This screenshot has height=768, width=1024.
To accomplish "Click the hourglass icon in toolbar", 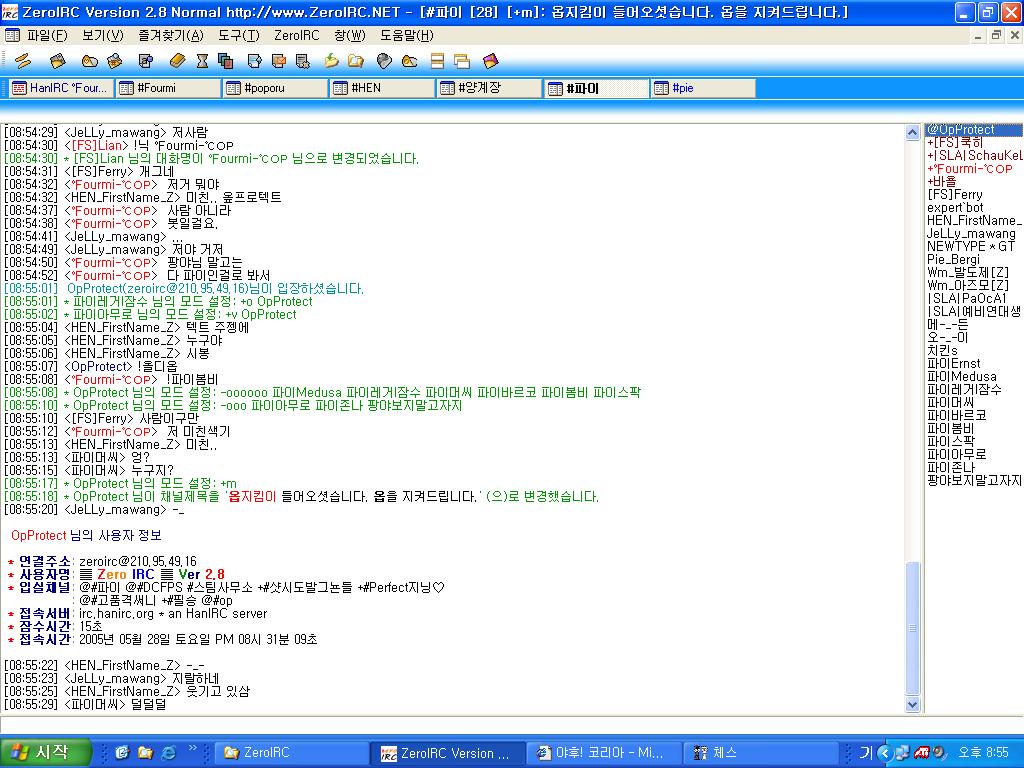I will [201, 61].
